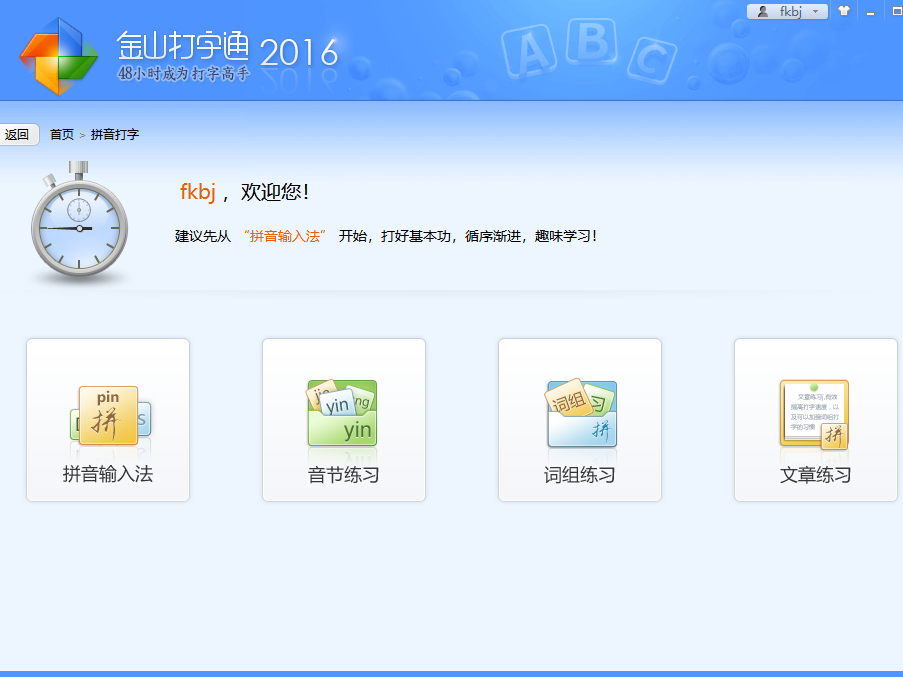Image resolution: width=903 pixels, height=677 pixels.
Task: Select the 文章练习 label text
Action: click(x=815, y=475)
